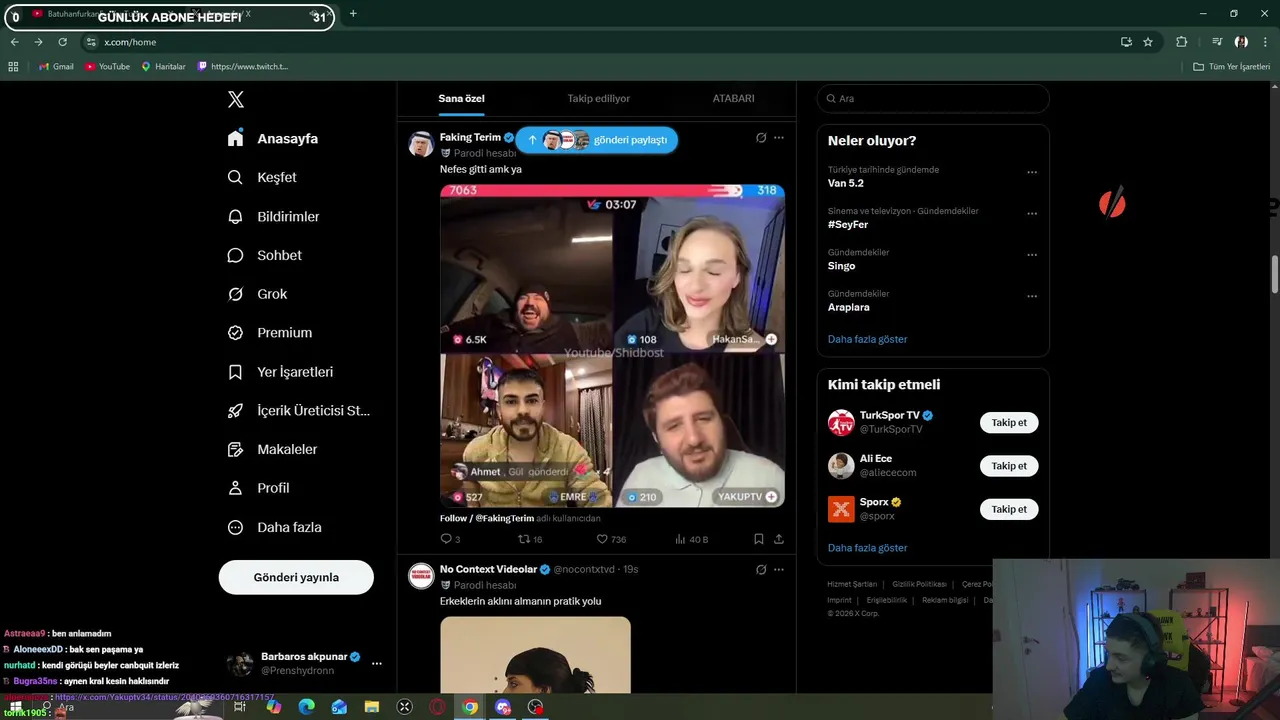
Task: Open Chrome apps grid icon
Action: pyautogui.click(x=13, y=66)
